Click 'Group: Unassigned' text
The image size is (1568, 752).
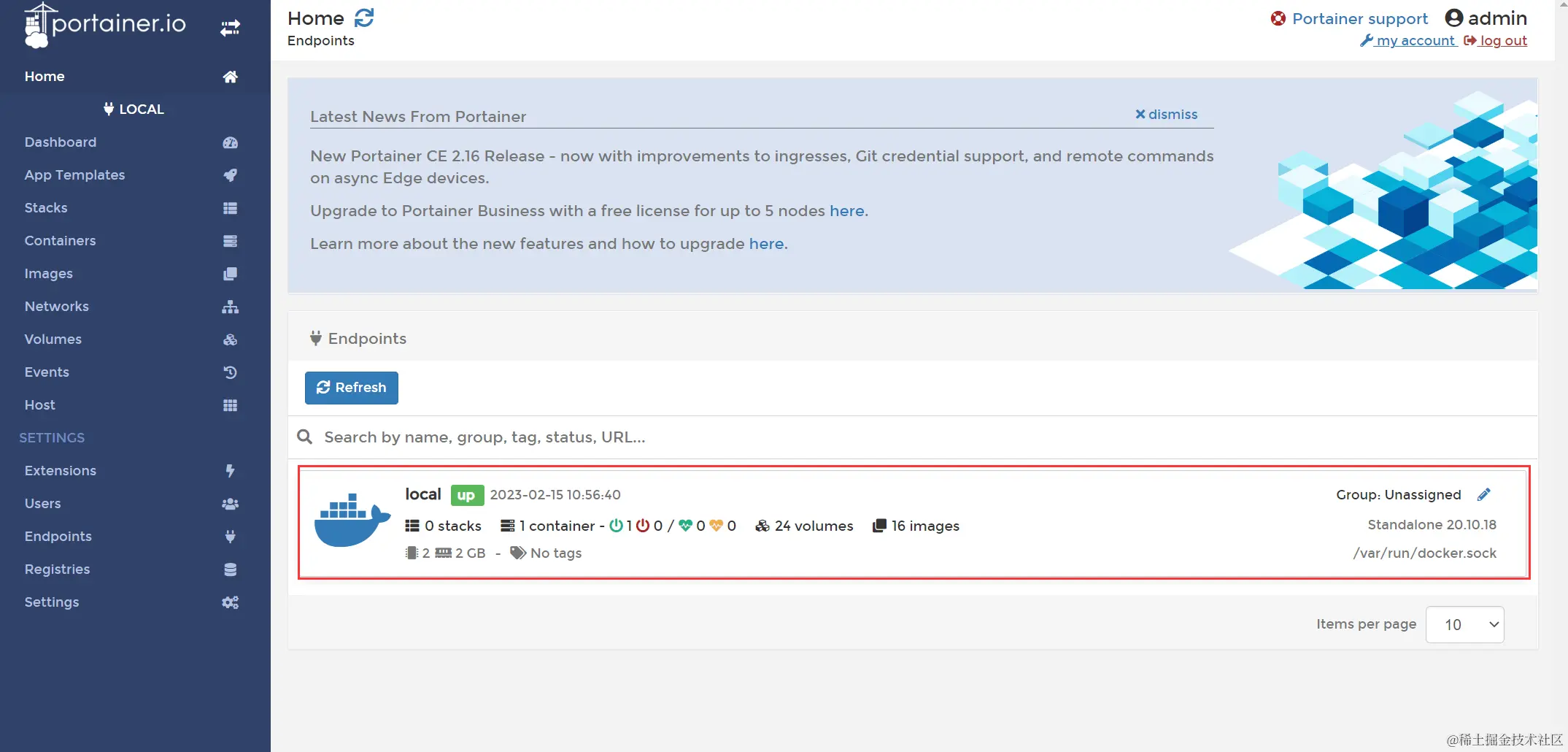[1398, 495]
